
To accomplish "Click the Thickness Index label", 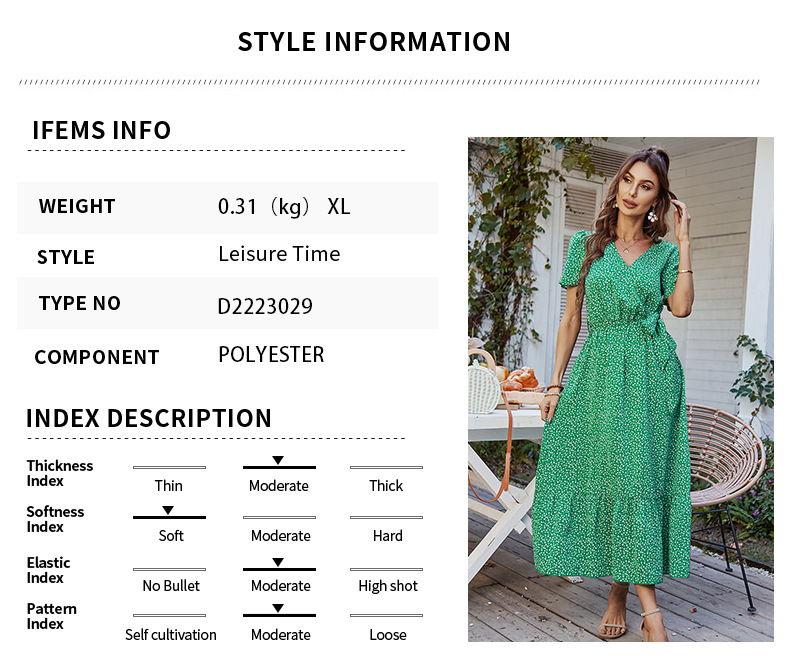I will pyautogui.click(x=59, y=473).
